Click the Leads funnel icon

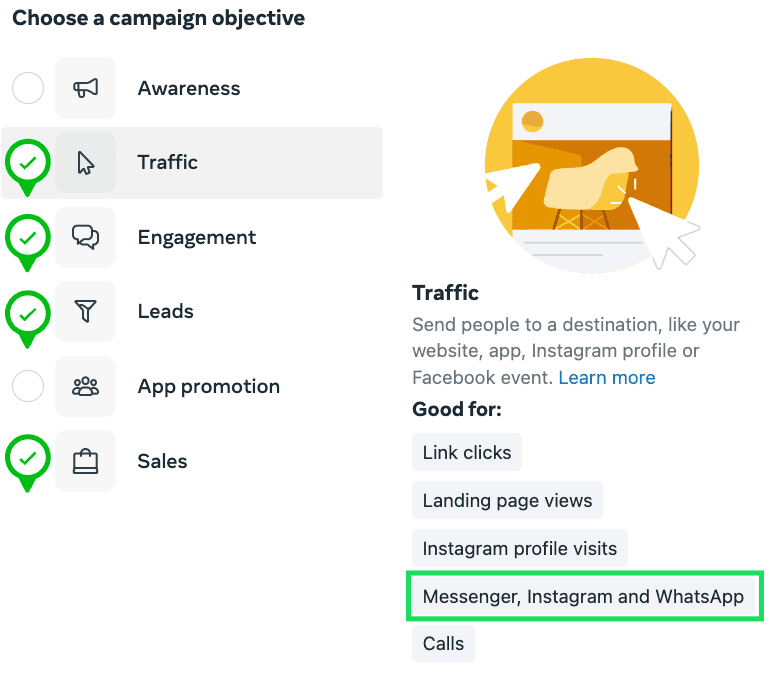[85, 311]
